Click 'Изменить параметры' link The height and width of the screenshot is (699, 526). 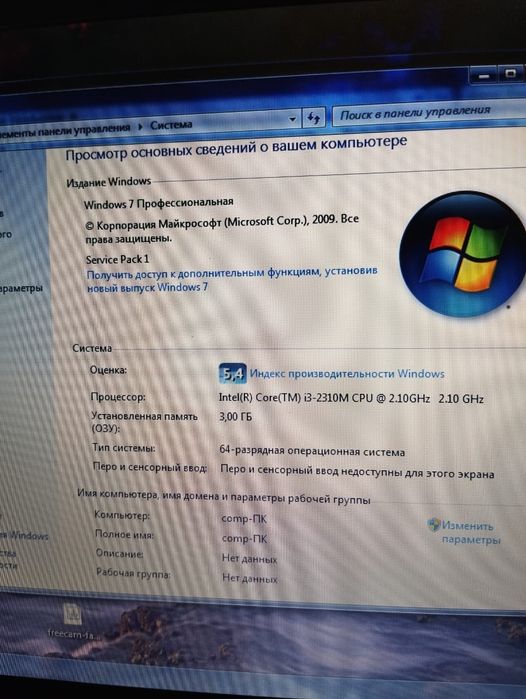click(x=470, y=533)
